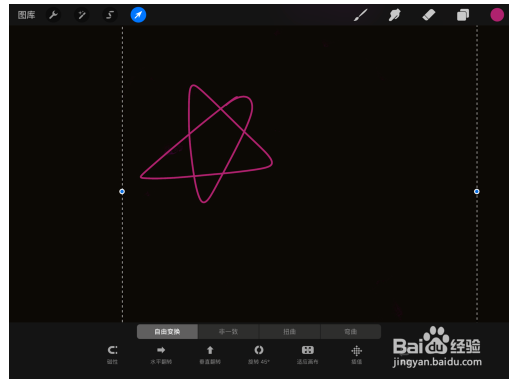Image resolution: width=517 pixels, height=390 pixels.
Task: Open 插值 Interpolation options
Action: [356, 354]
